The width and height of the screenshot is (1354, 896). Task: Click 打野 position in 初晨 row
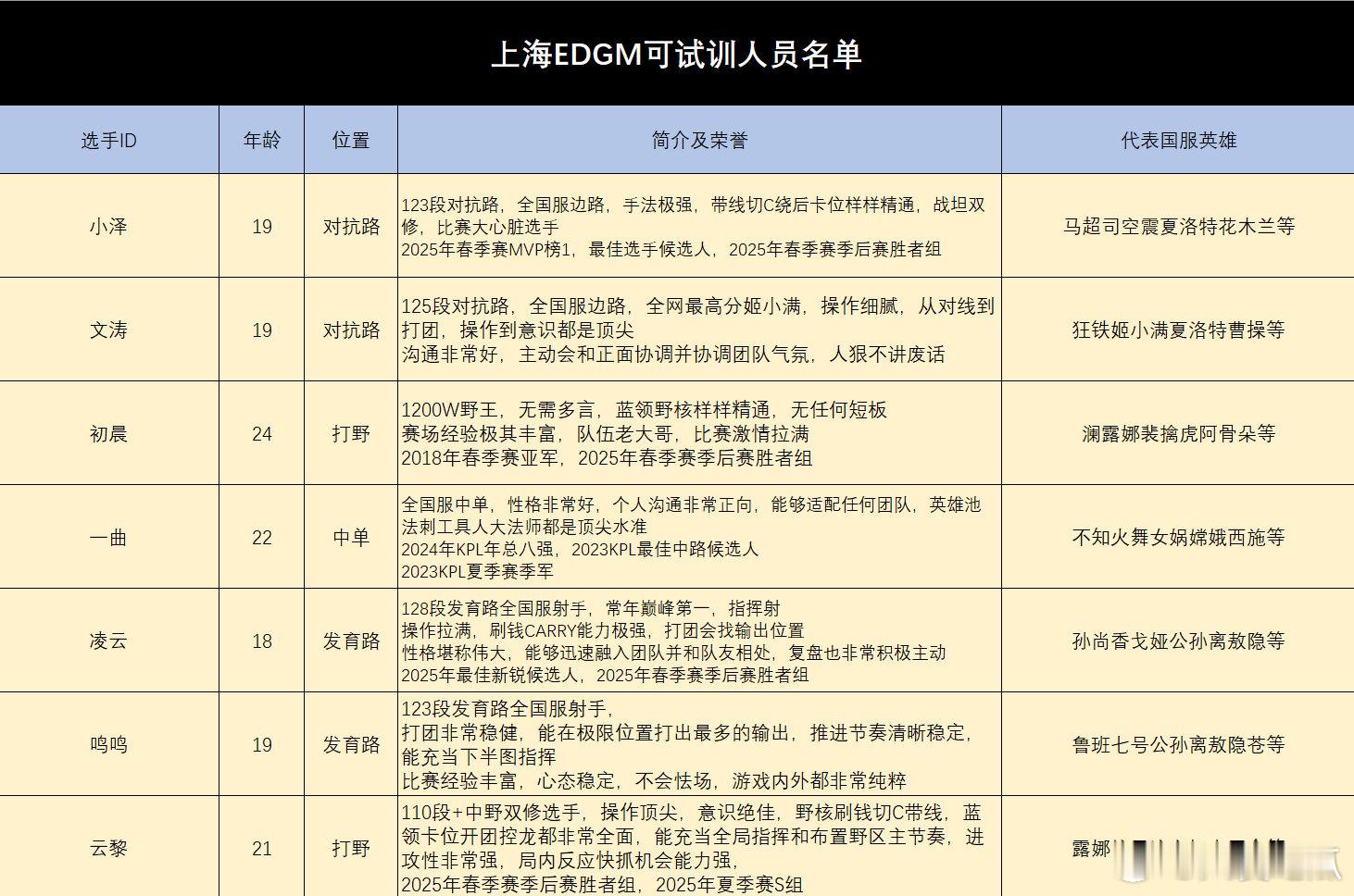pos(351,433)
